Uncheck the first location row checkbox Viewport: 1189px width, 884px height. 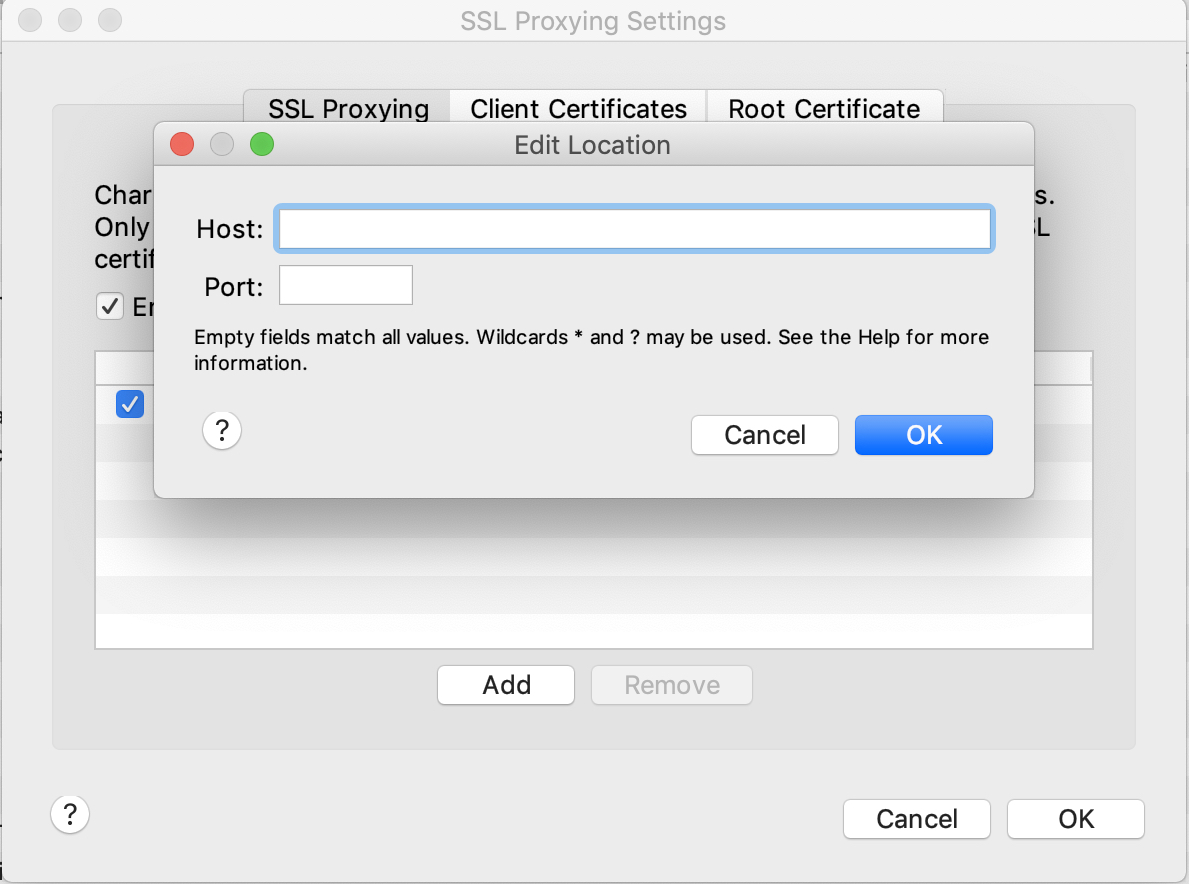tap(130, 403)
